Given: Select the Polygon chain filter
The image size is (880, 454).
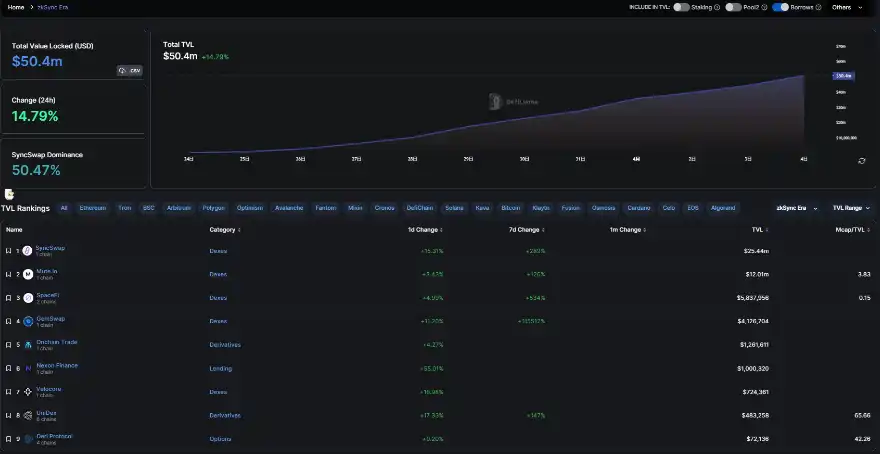Looking at the screenshot, I should [x=214, y=208].
